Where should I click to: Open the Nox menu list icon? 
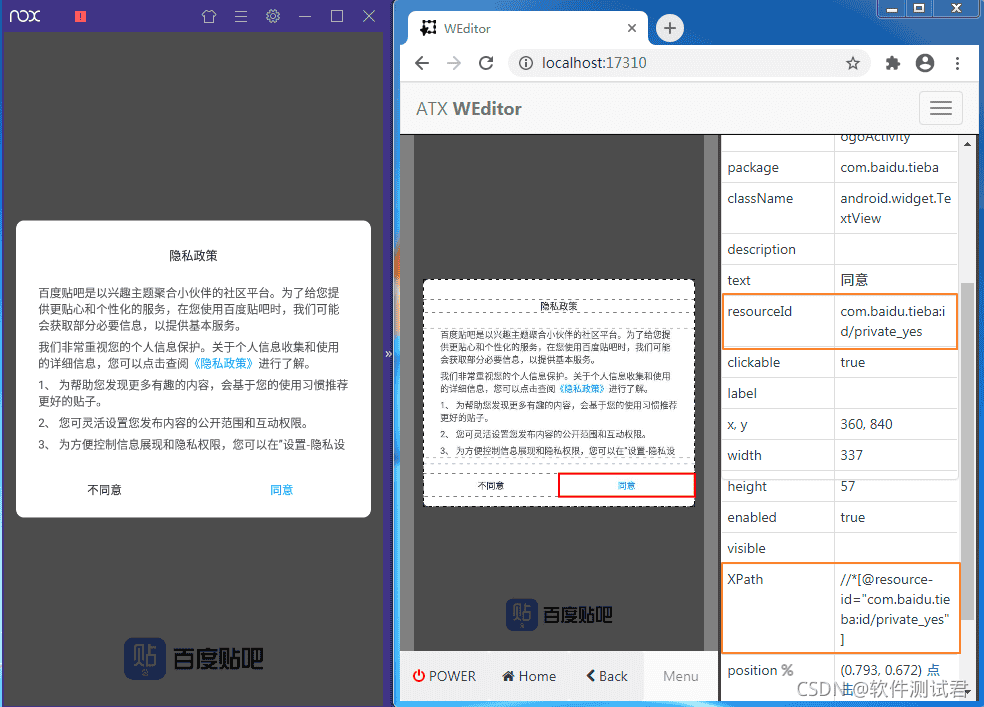point(240,16)
